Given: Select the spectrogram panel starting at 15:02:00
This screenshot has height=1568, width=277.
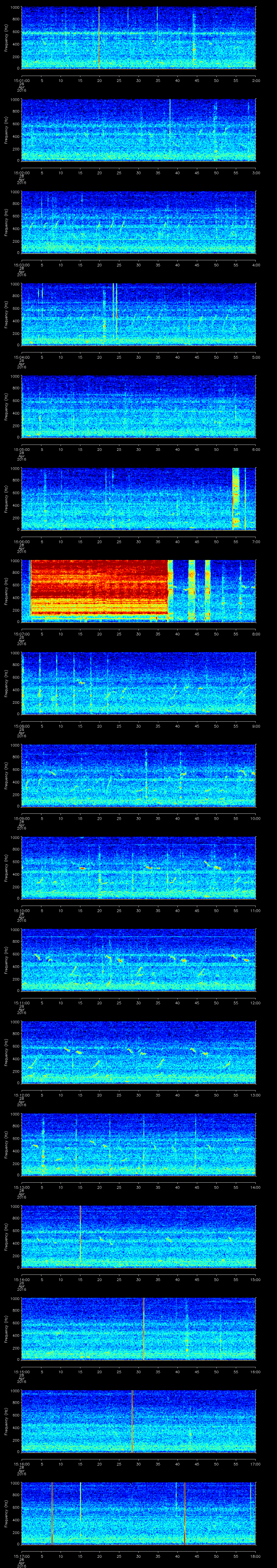Looking at the screenshot, I should [x=139, y=130].
